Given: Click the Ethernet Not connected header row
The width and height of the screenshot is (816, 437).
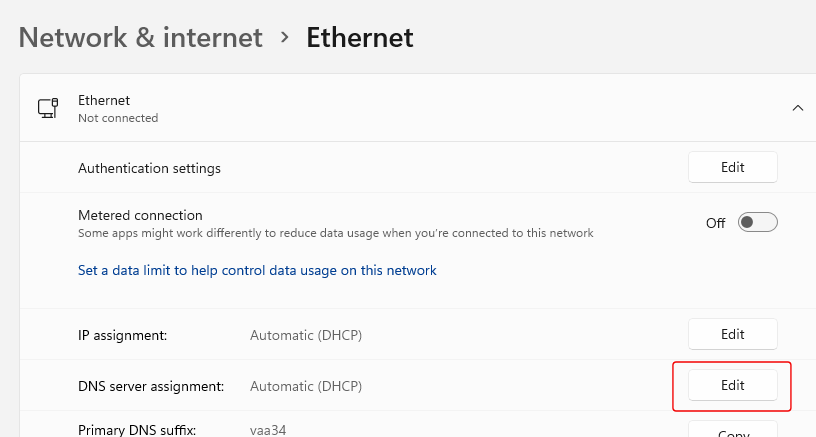Looking at the screenshot, I should (418, 108).
